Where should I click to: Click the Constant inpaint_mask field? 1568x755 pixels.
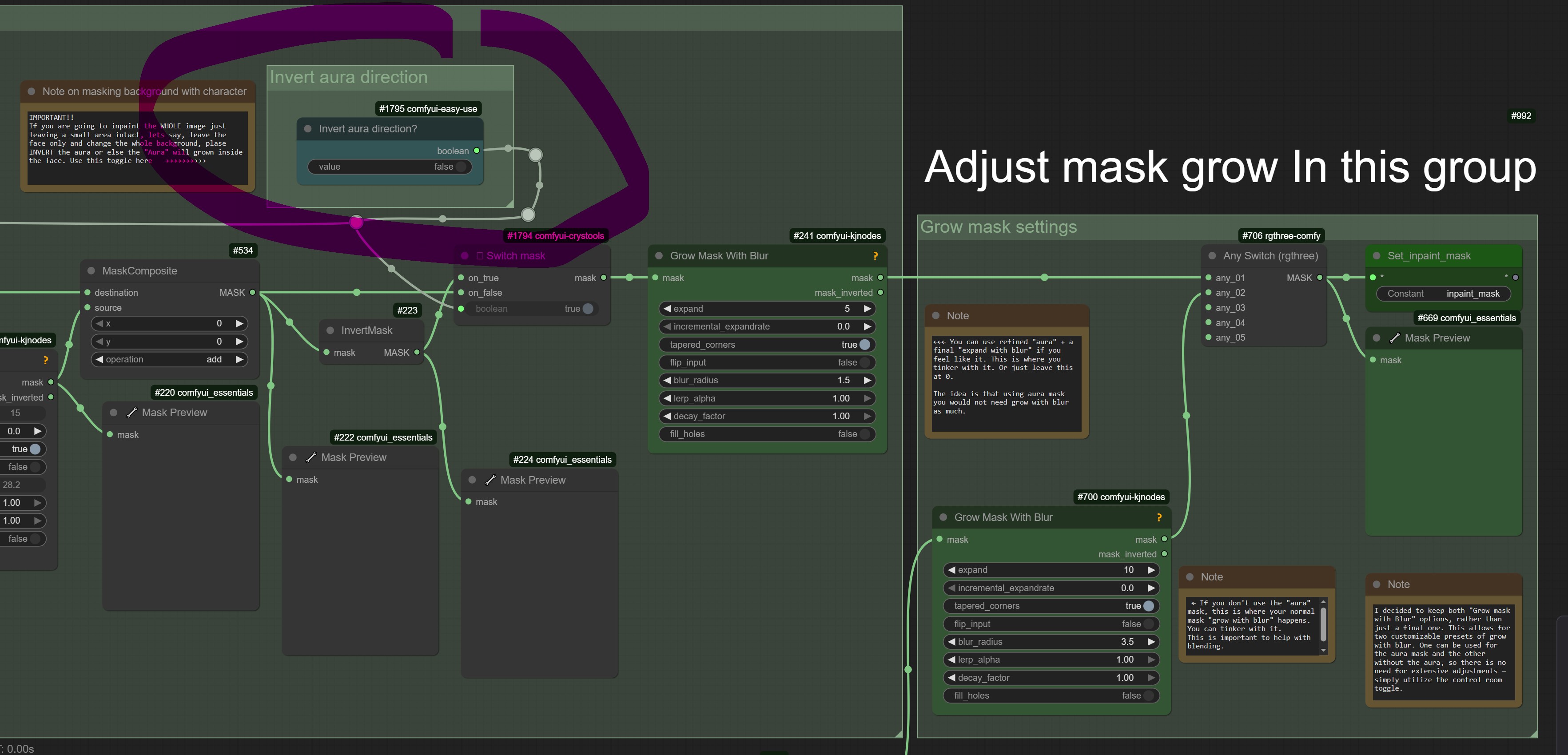[1443, 294]
